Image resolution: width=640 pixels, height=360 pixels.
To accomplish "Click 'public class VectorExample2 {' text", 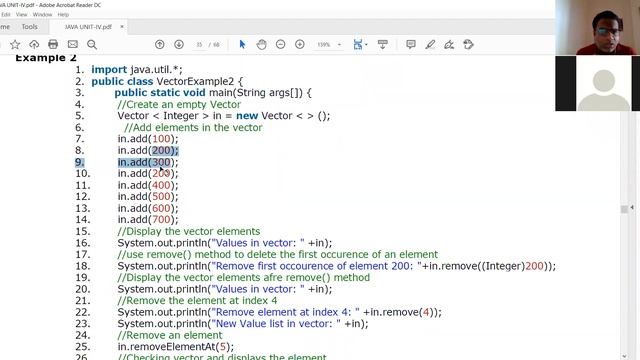I will point(167,81).
